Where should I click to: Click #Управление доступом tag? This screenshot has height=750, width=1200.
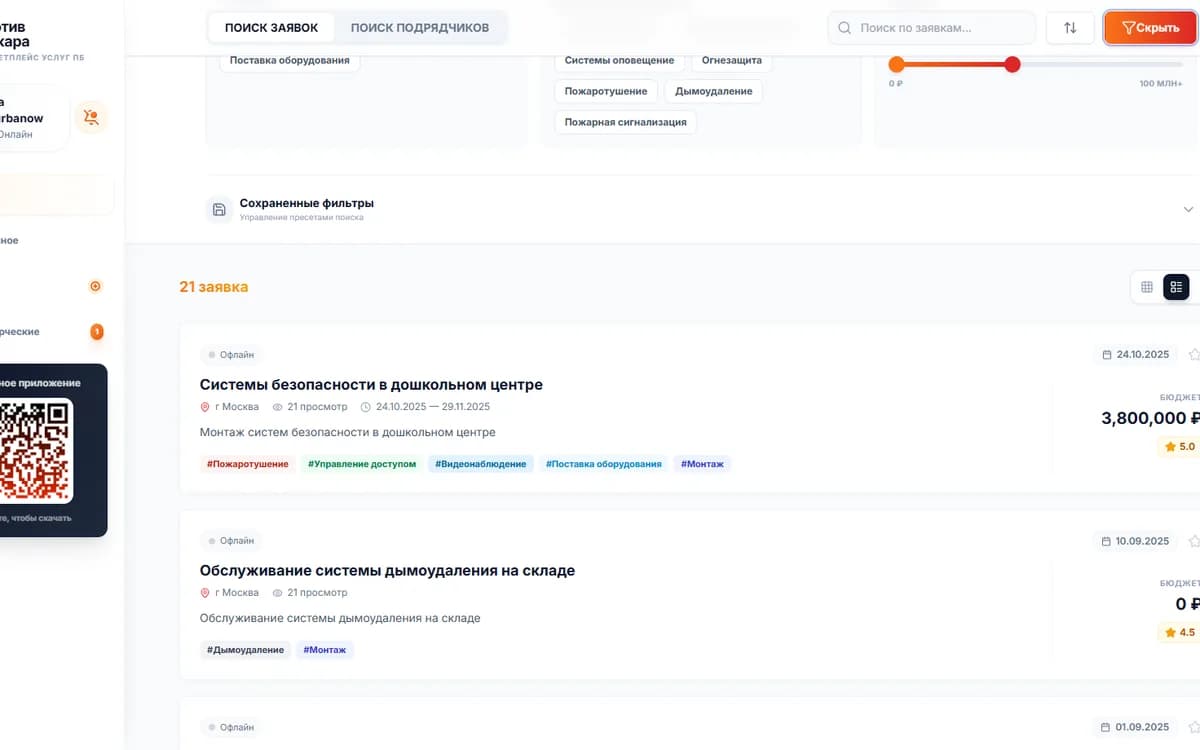pos(362,464)
